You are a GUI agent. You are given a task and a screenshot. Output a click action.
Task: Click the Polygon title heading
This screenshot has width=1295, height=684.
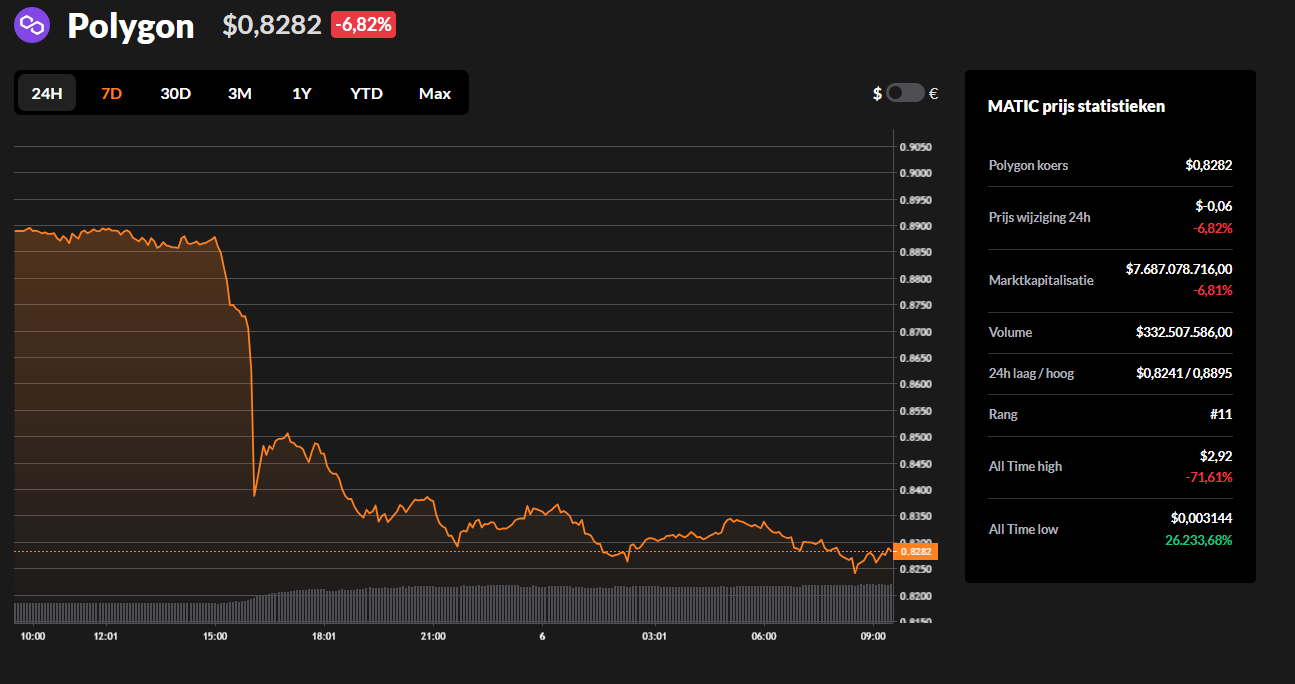tap(130, 26)
